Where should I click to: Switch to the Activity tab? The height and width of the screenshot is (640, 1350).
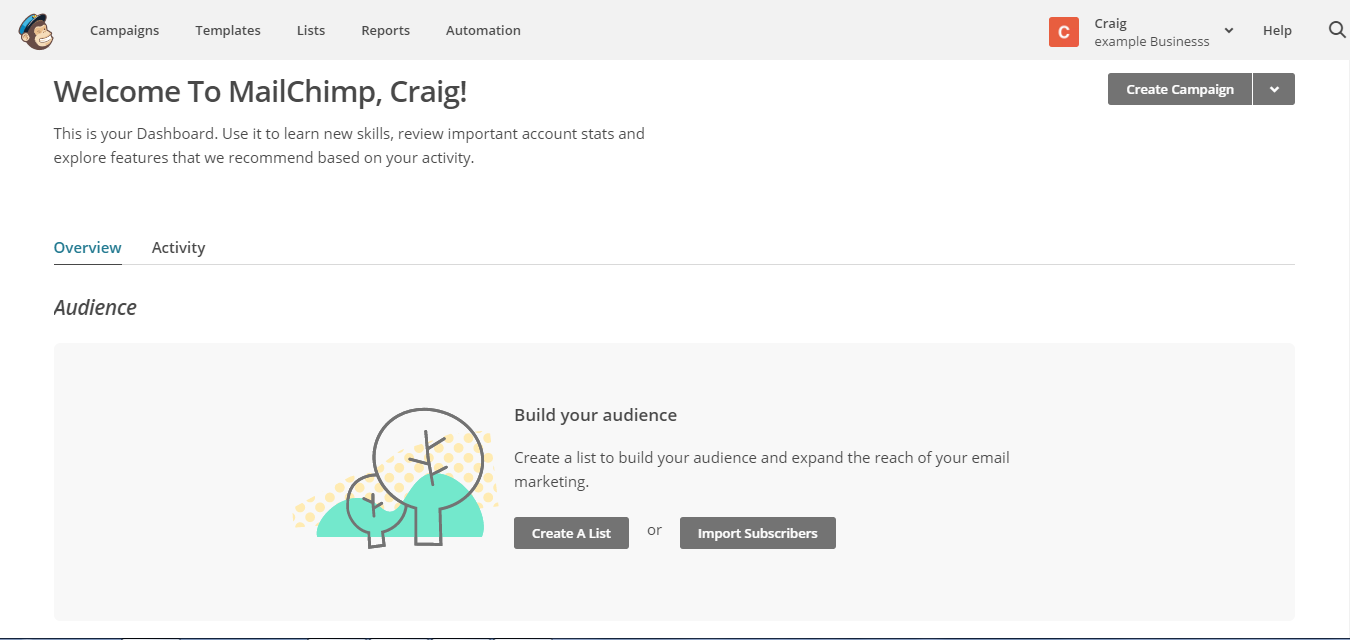(x=178, y=248)
